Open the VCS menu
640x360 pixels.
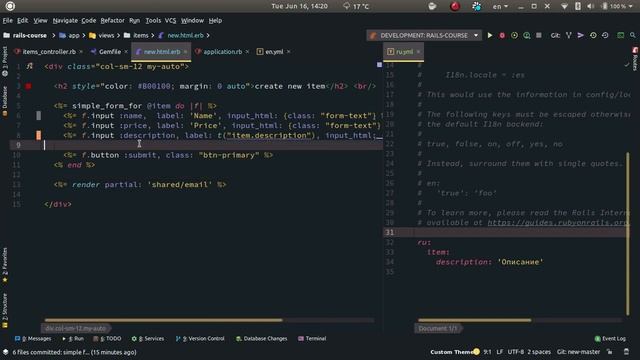(x=170, y=20)
